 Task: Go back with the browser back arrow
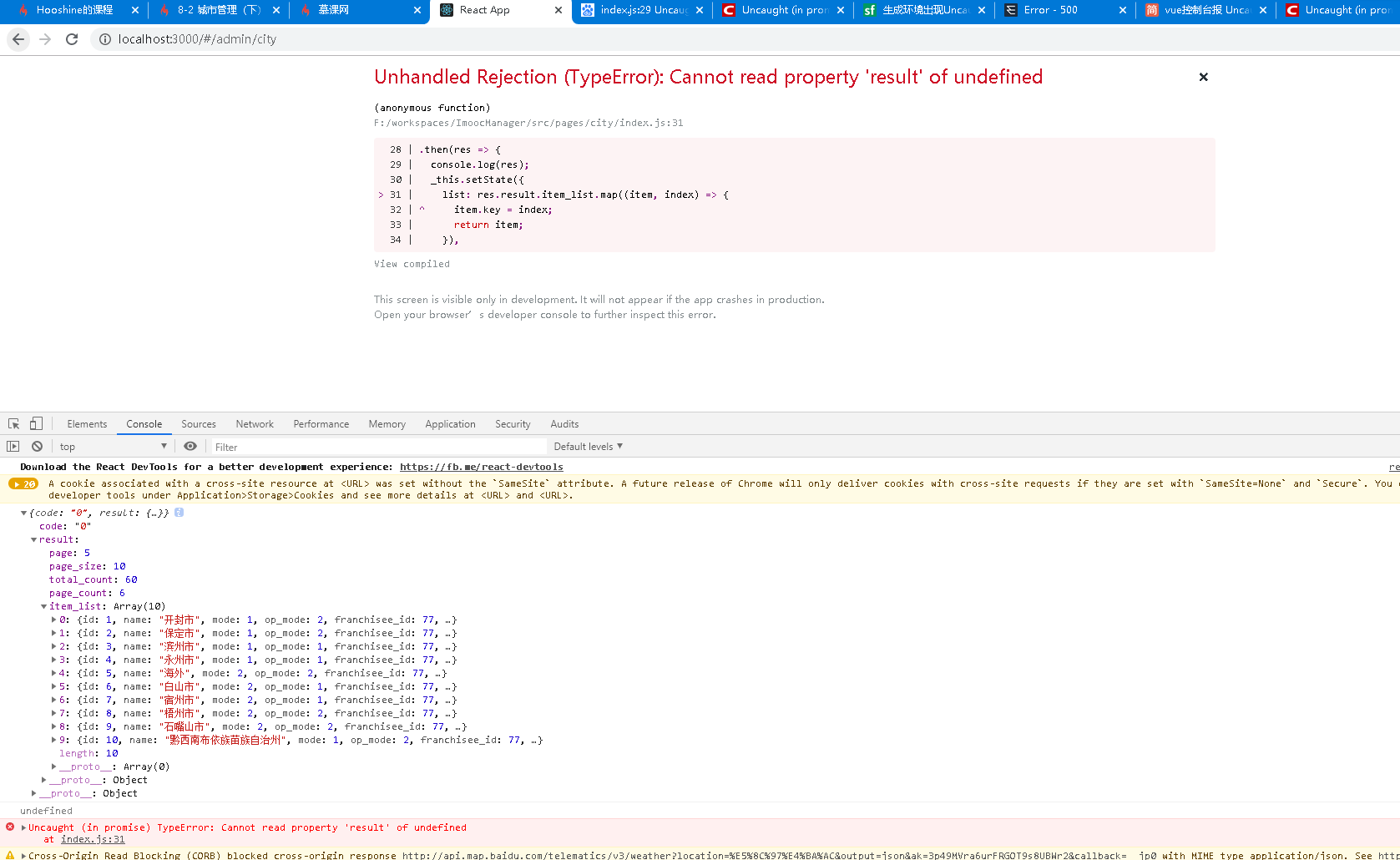tap(18, 39)
